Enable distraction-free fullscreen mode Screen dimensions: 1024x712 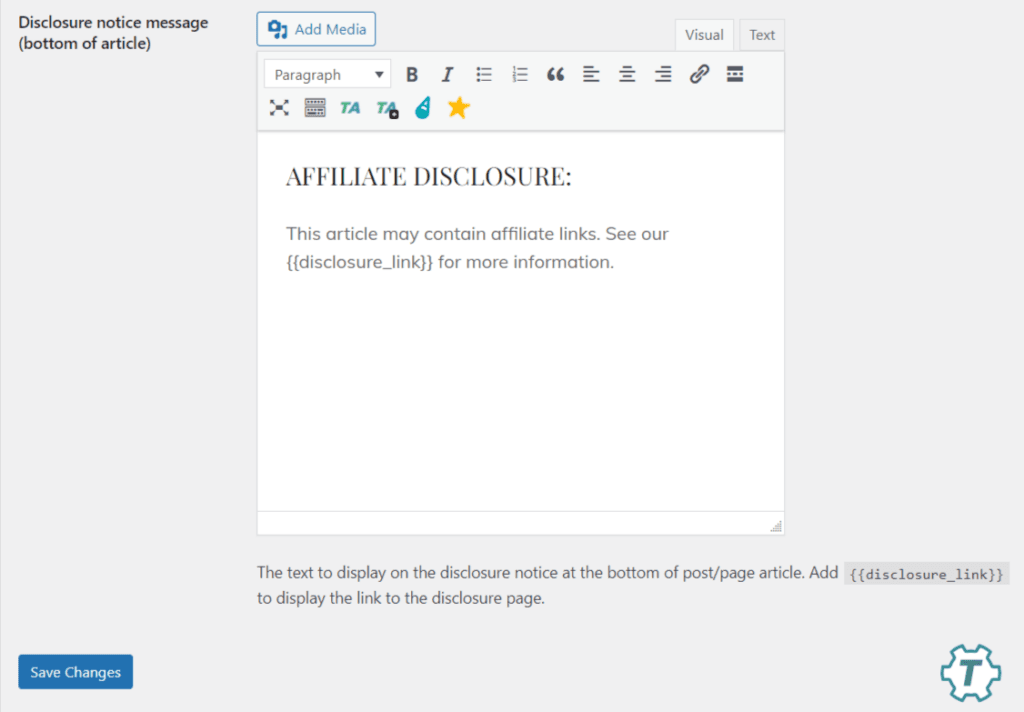tap(280, 108)
